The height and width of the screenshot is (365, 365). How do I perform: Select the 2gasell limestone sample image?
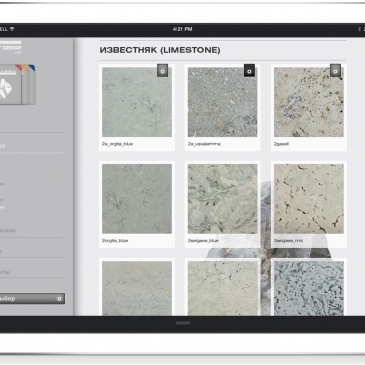tap(309, 102)
